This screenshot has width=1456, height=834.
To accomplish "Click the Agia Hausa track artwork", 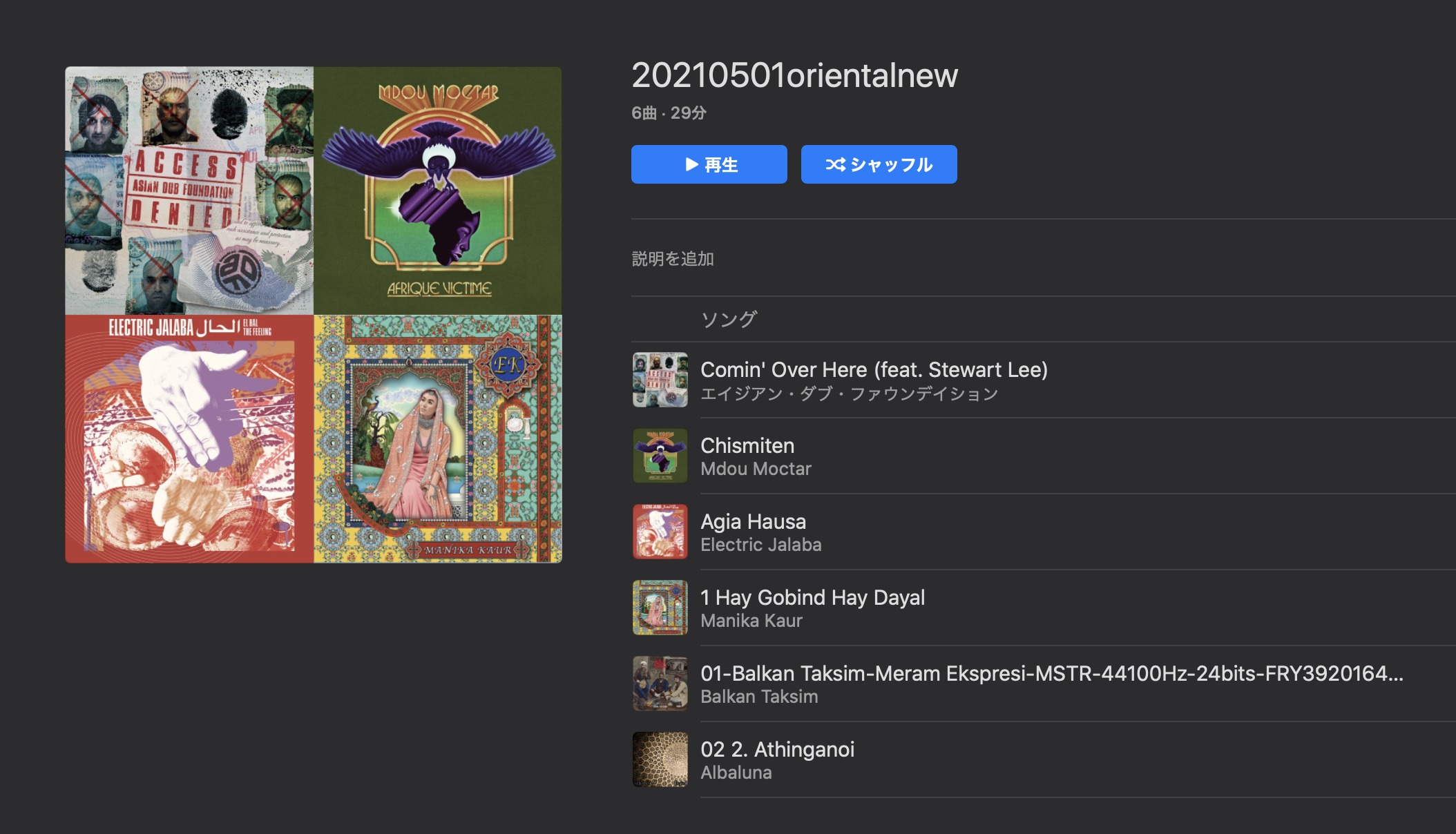I will click(660, 532).
